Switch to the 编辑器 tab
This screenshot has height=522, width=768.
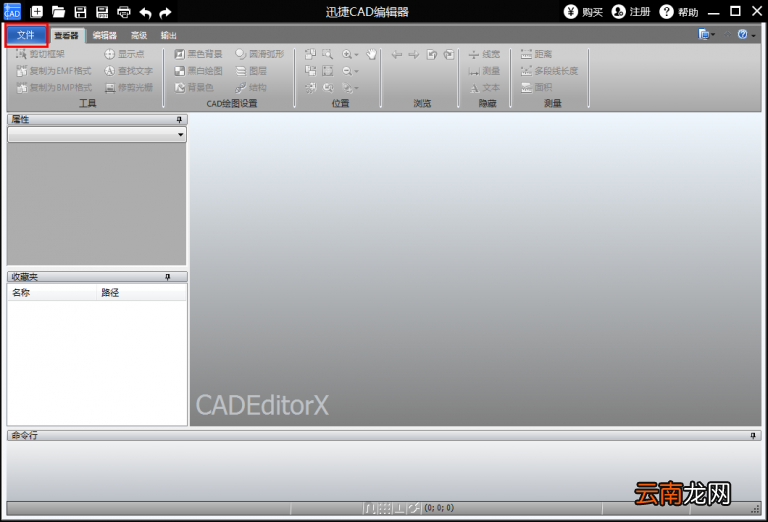click(105, 35)
